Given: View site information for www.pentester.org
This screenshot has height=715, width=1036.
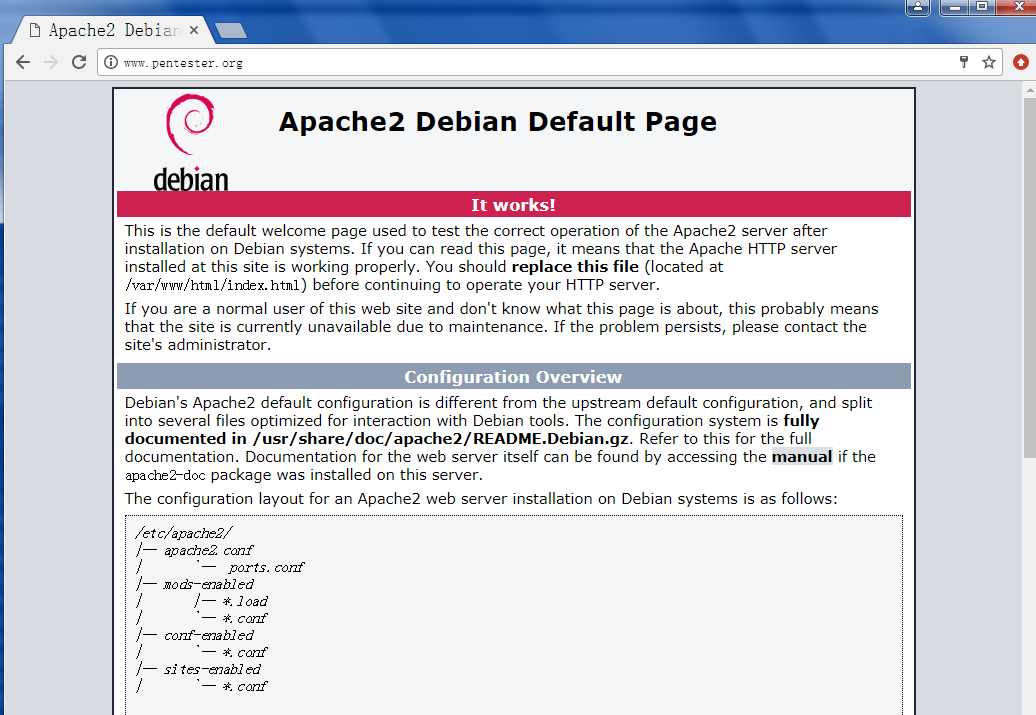Looking at the screenshot, I should click(111, 62).
